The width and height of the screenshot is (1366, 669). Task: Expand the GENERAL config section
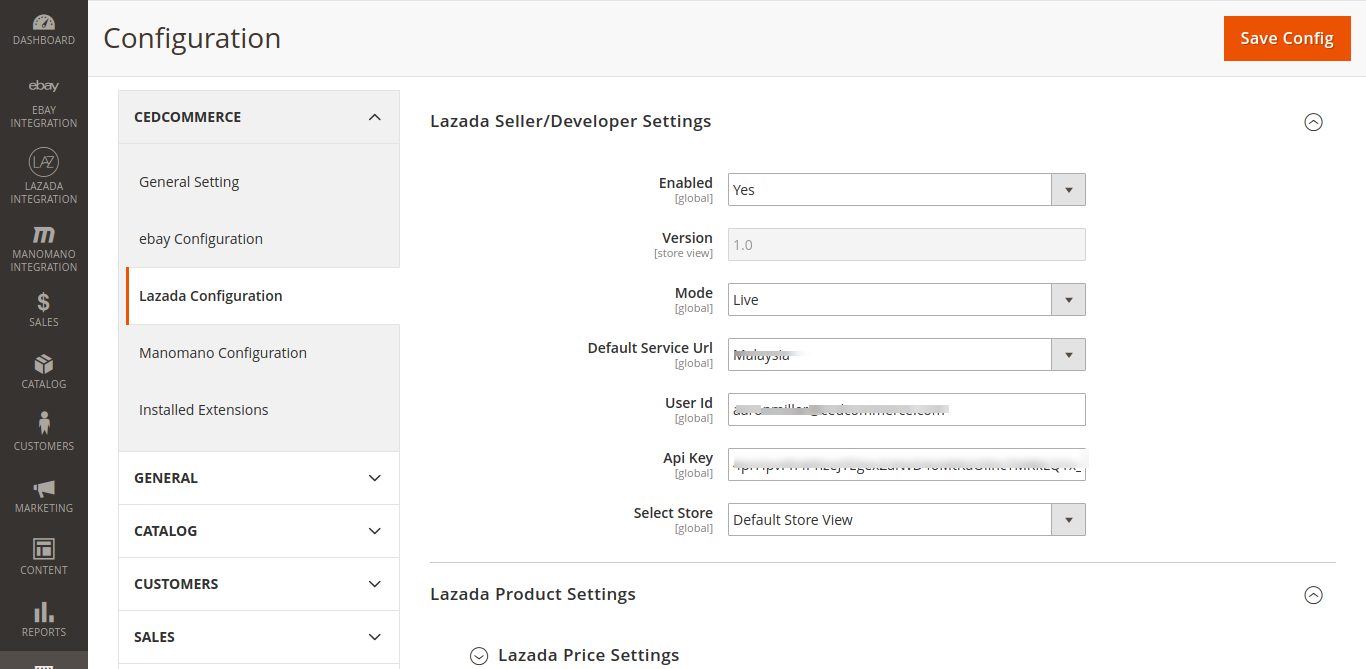[x=259, y=478]
